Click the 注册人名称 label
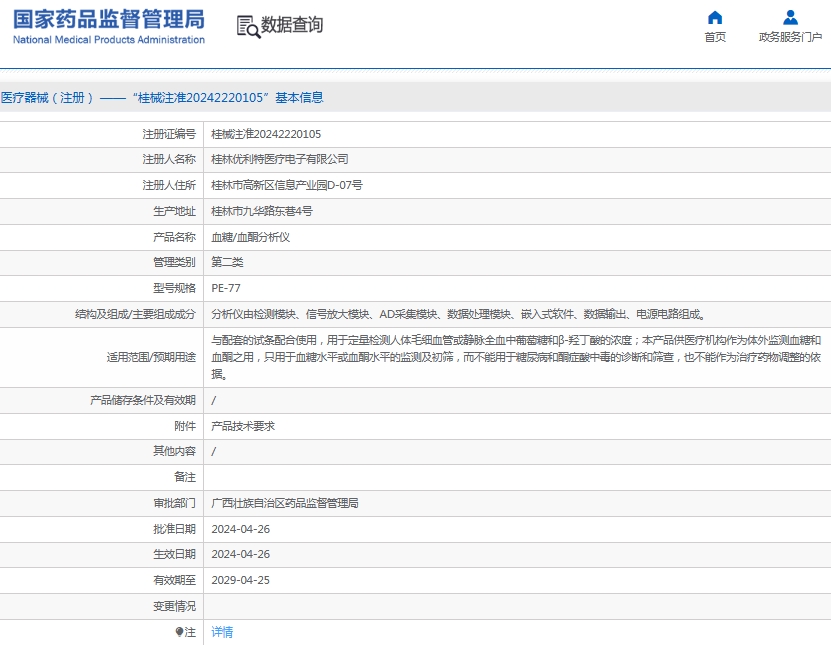The width and height of the screenshot is (831, 645). [x=169, y=159]
